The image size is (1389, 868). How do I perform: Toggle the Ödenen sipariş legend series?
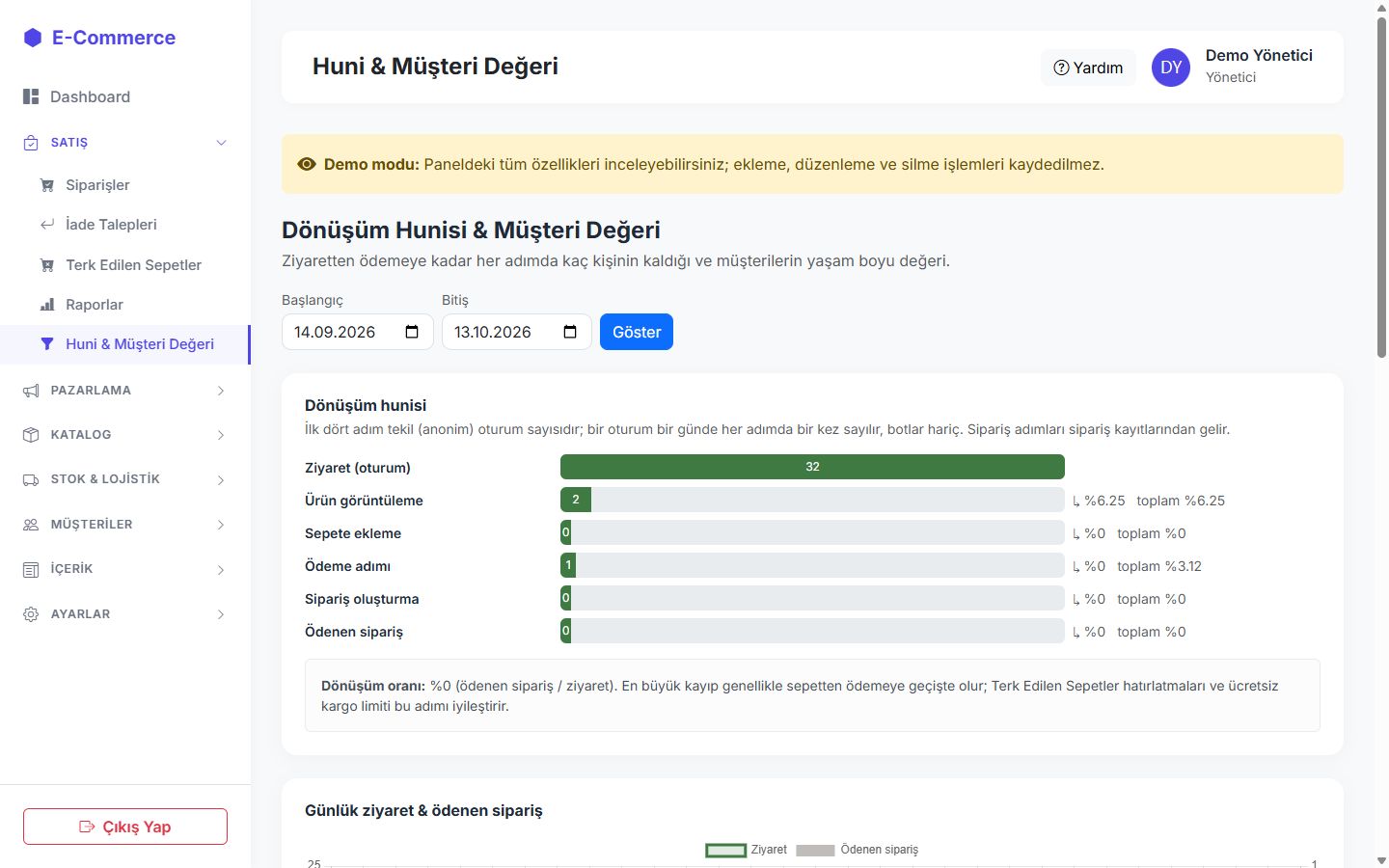pyautogui.click(x=857, y=850)
